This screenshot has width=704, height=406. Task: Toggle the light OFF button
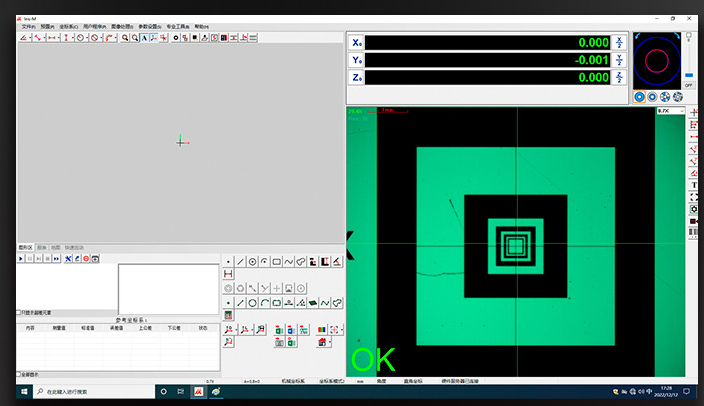(x=688, y=85)
